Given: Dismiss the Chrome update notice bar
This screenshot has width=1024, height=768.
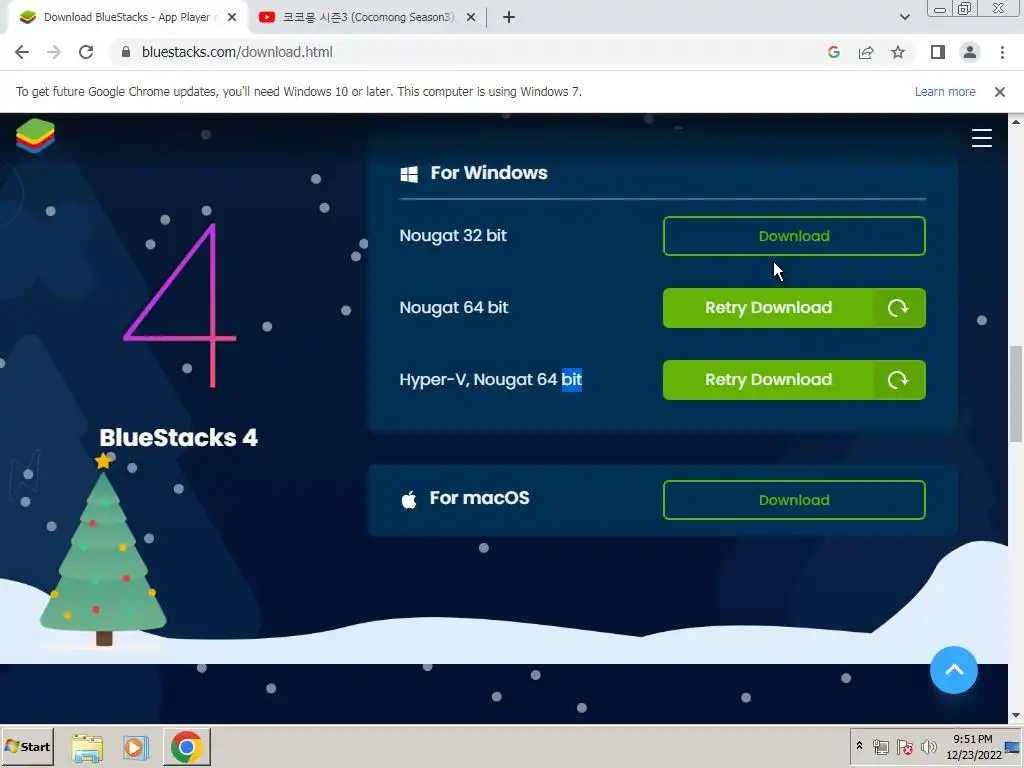Looking at the screenshot, I should point(999,92).
